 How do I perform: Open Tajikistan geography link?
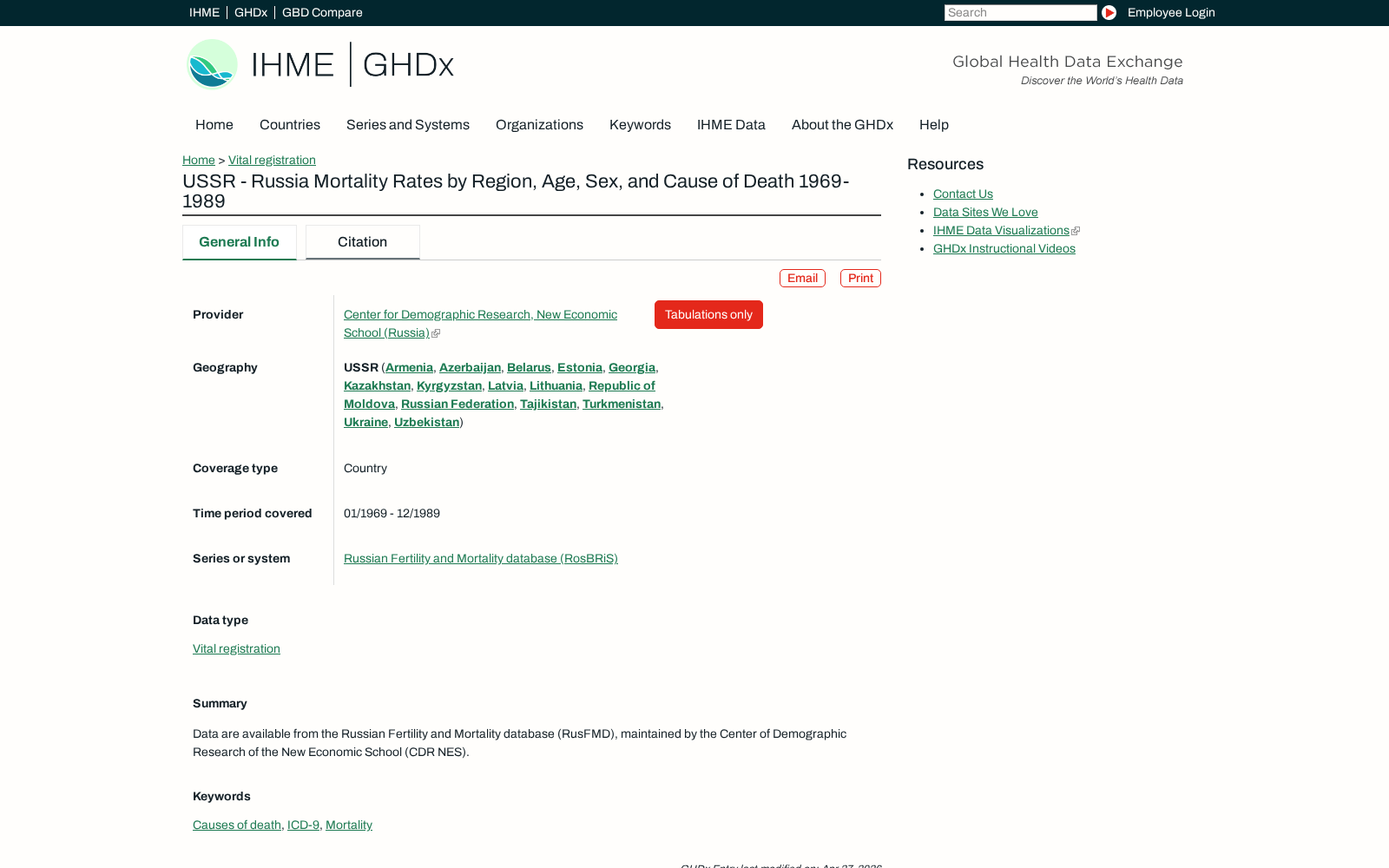point(548,404)
